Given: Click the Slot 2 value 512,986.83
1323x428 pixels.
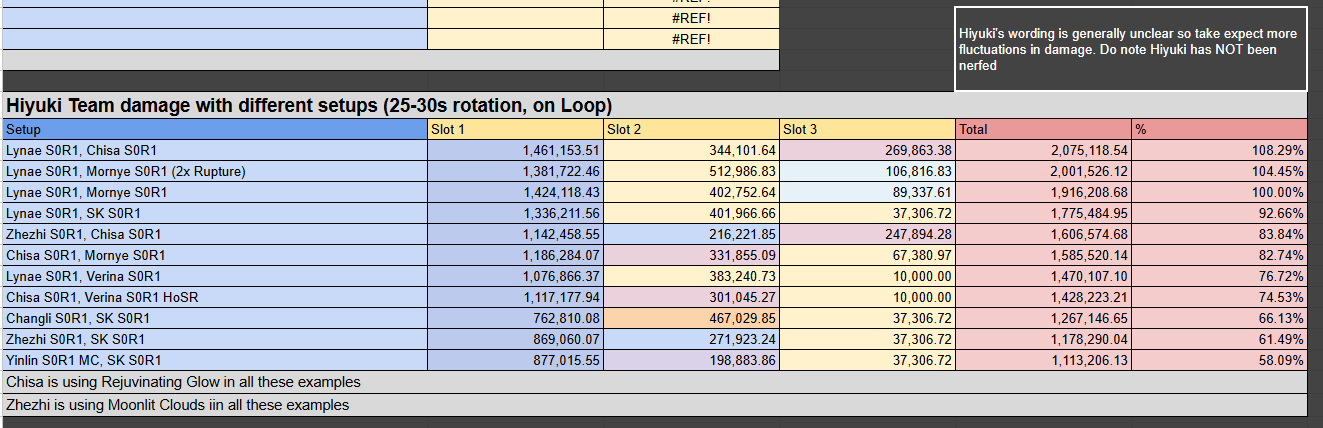Looking at the screenshot, I should (x=691, y=171).
